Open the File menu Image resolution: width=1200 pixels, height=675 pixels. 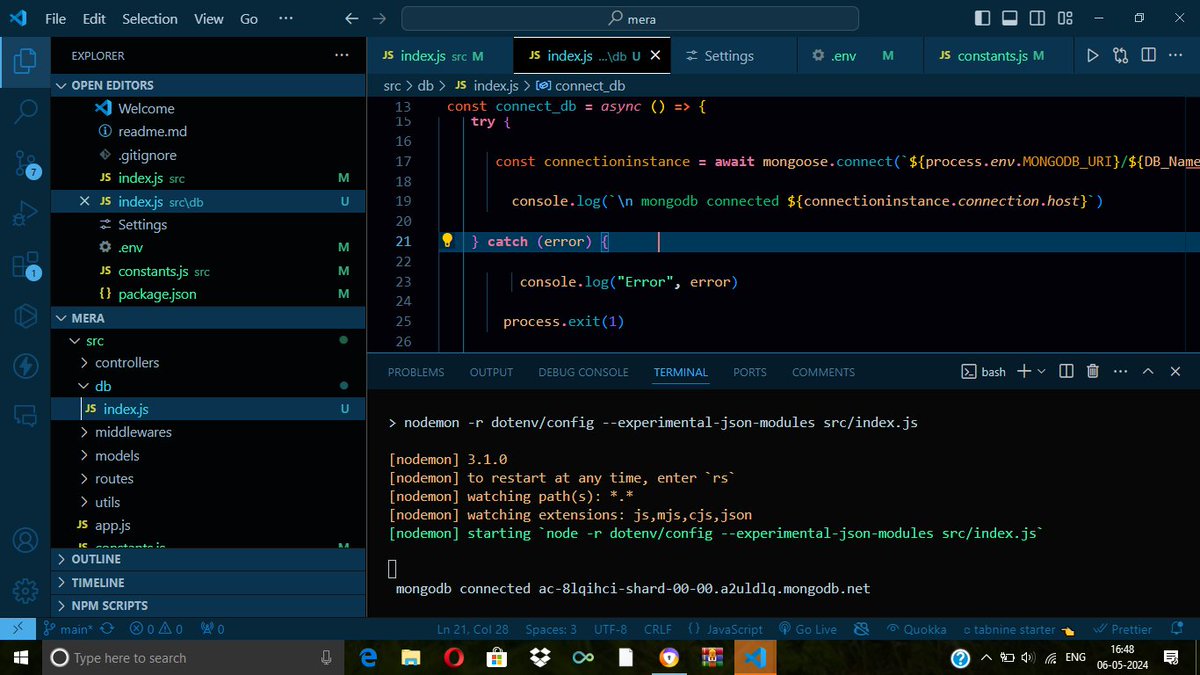point(56,18)
